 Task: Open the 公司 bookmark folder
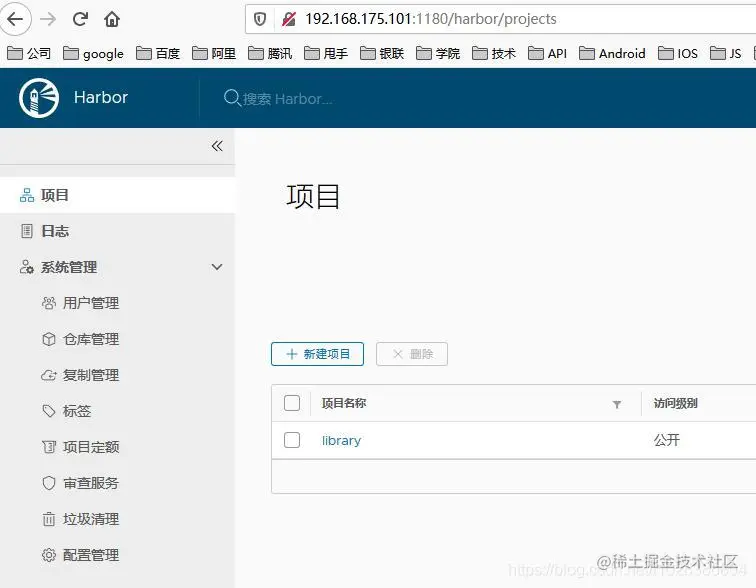(x=29, y=53)
